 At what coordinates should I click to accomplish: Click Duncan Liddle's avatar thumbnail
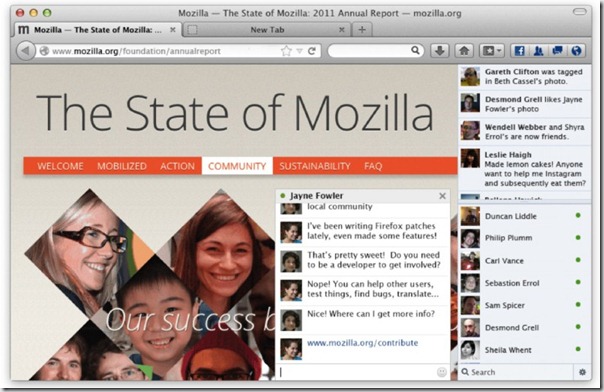(470, 216)
